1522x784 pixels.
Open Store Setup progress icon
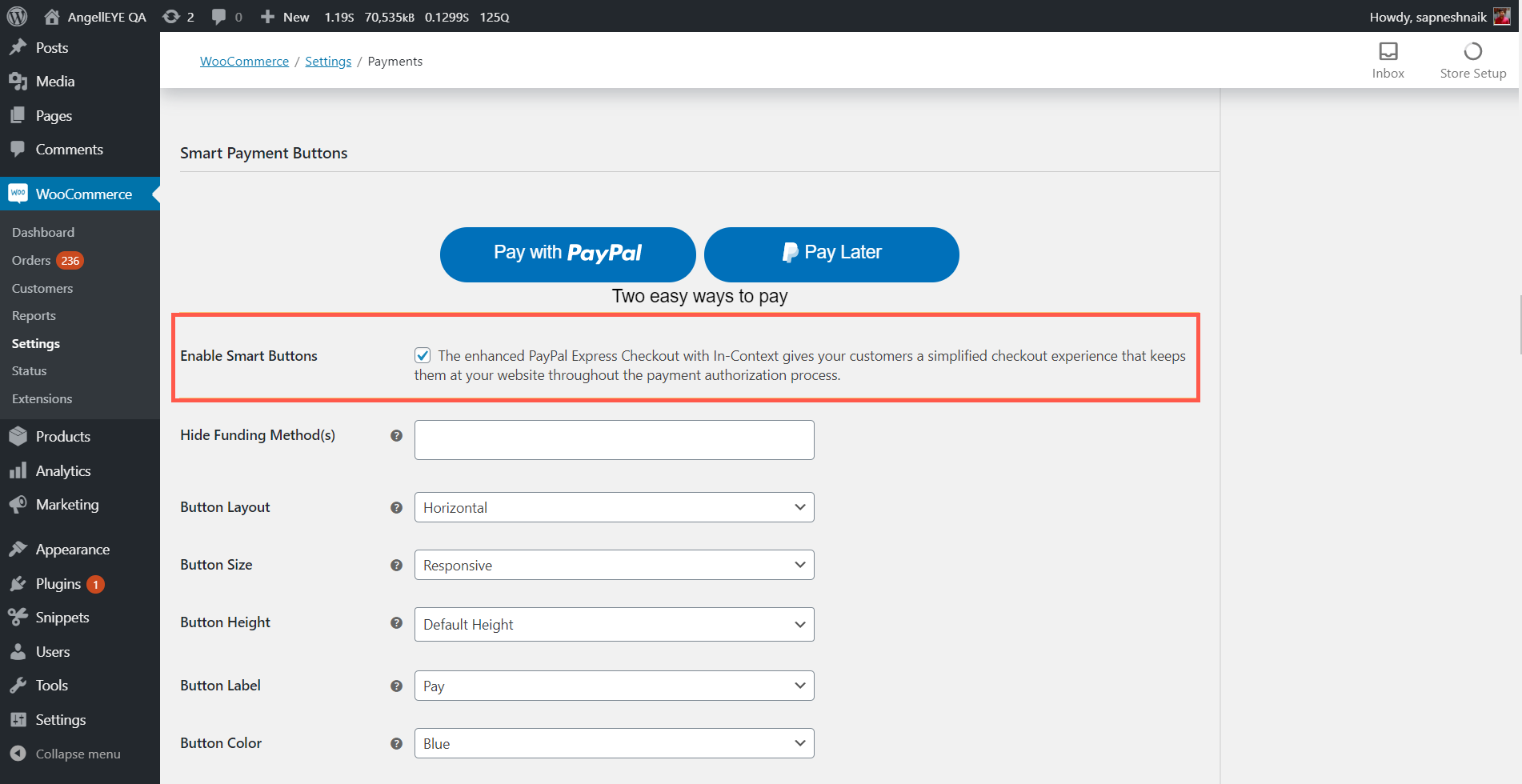1472,52
